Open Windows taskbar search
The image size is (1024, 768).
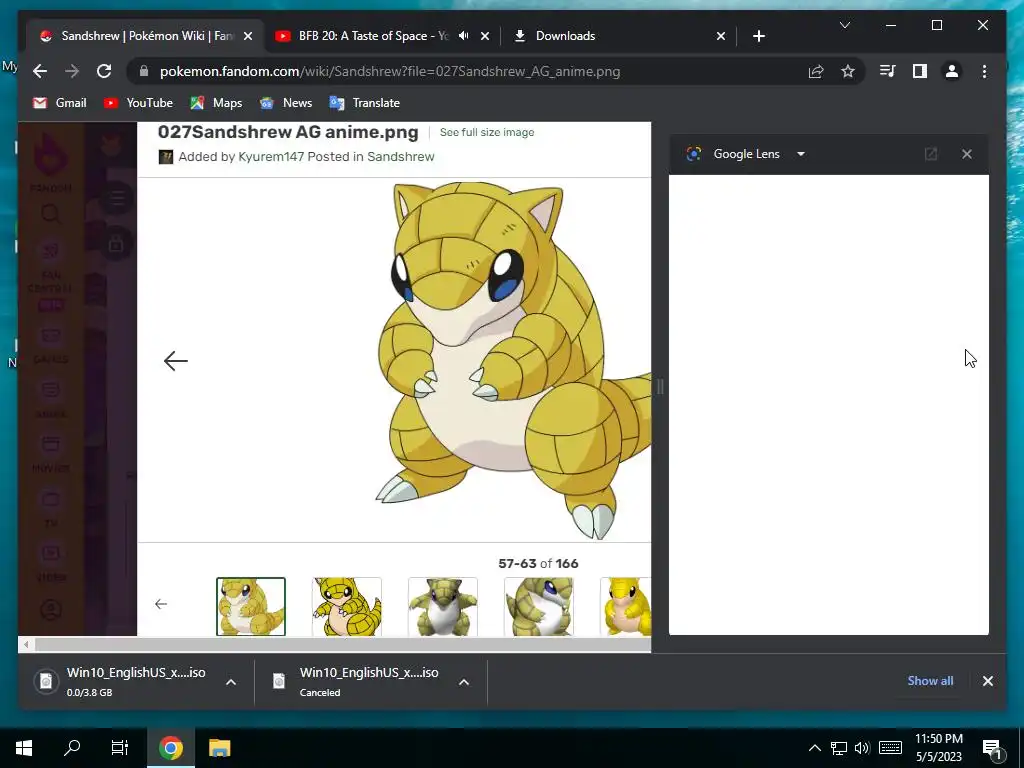click(x=72, y=748)
